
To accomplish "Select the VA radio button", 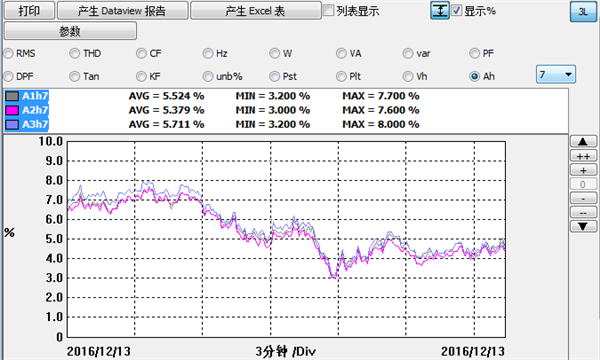I will click(341, 54).
